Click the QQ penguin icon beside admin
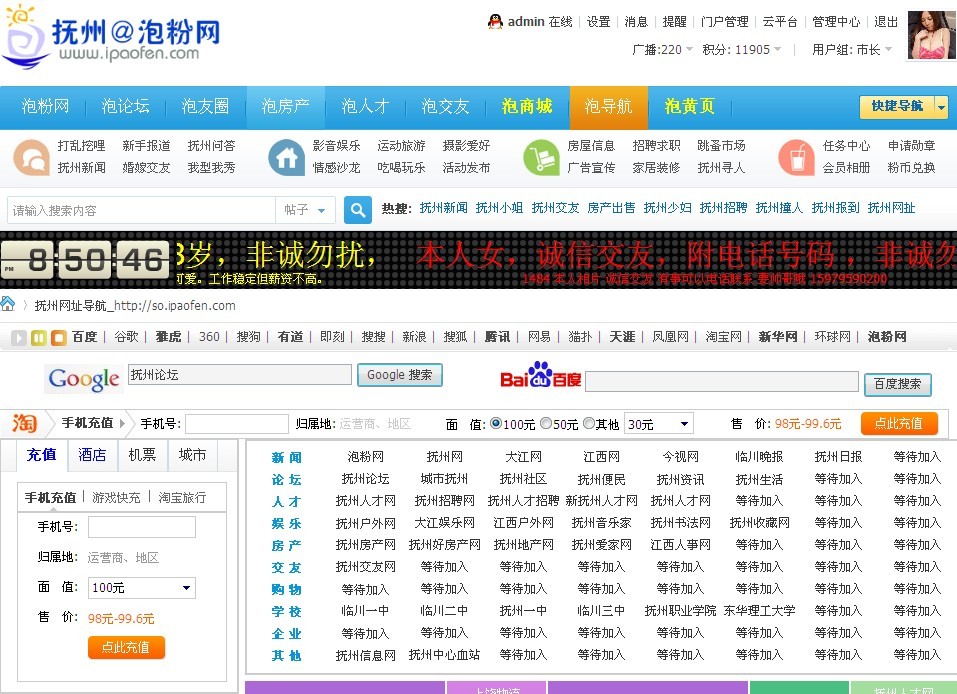The width and height of the screenshot is (957, 694). (495, 21)
